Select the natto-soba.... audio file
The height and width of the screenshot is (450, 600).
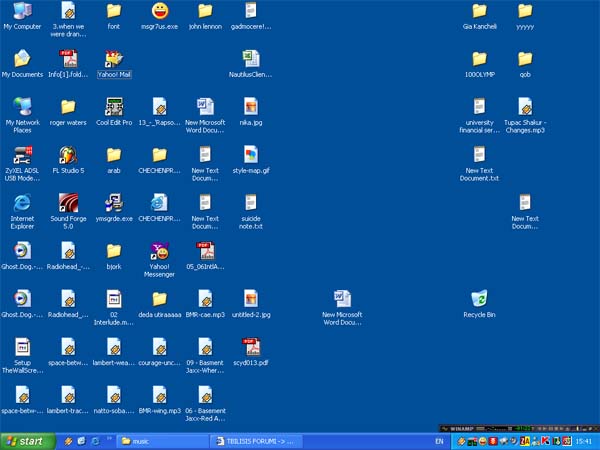[x=114, y=400]
